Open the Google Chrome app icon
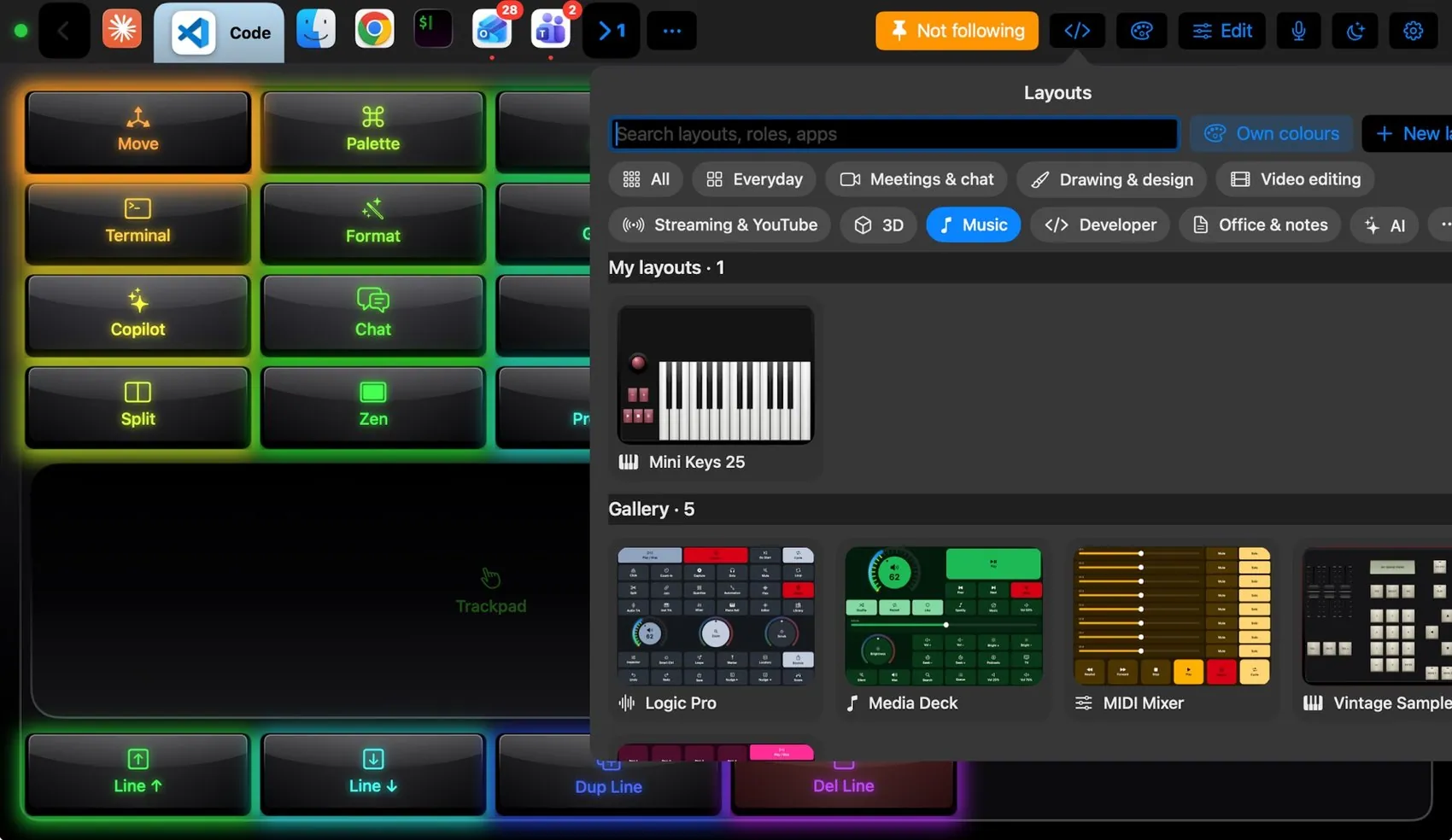Viewport: 1452px width, 840px height. (x=374, y=31)
